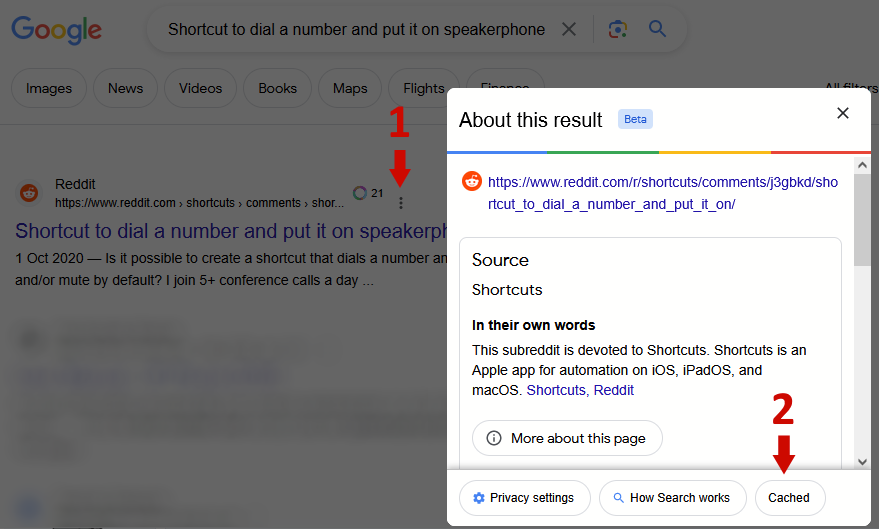Image resolution: width=879 pixels, height=529 pixels.
Task: Switch to the Flights filter
Action: [x=424, y=88]
